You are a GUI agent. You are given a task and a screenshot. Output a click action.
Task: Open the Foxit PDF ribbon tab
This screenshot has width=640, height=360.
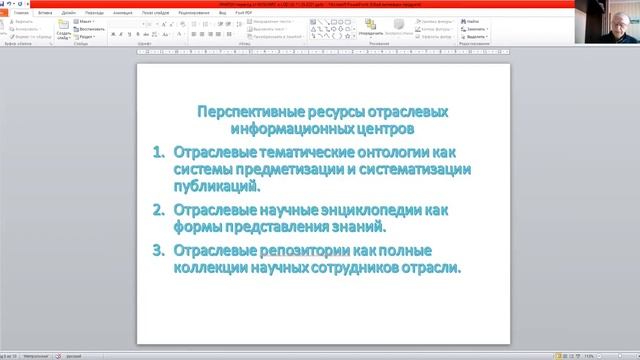point(244,13)
